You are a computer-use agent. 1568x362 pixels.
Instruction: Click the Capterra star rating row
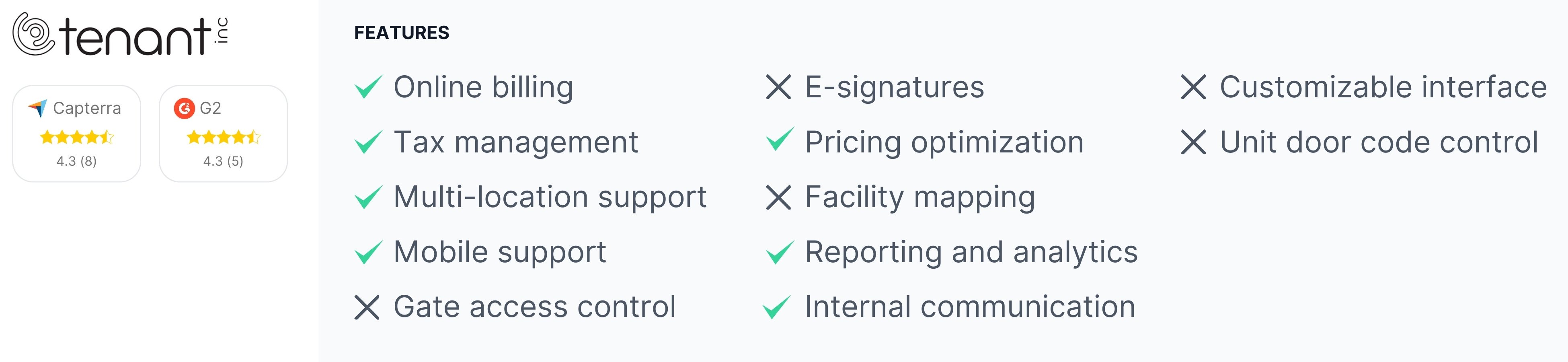pos(77,137)
